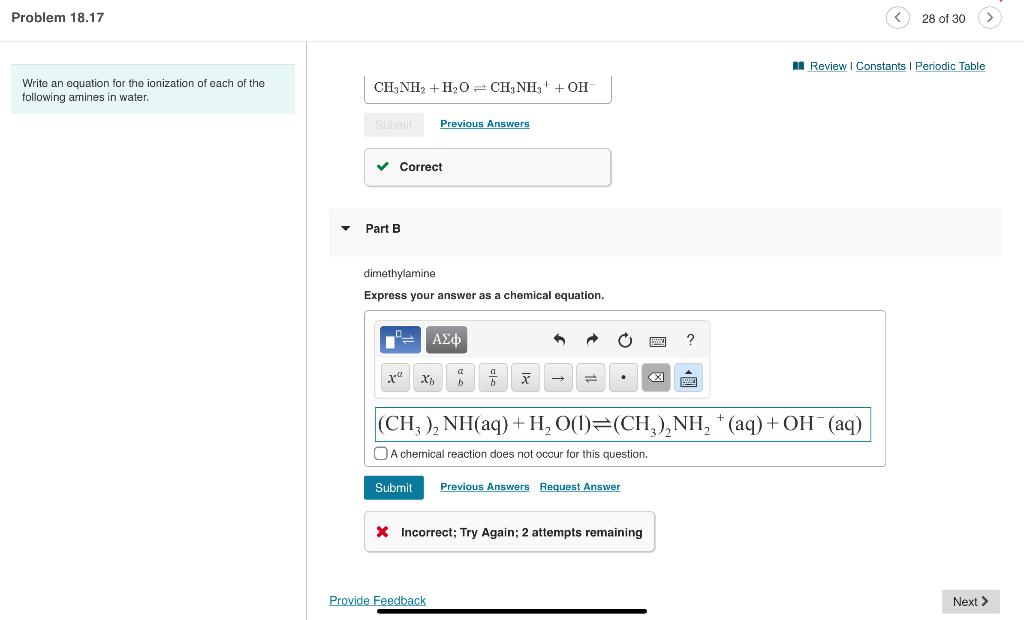Select the superscript formatting icon
Screen dimensions: 1024x620
(393, 378)
